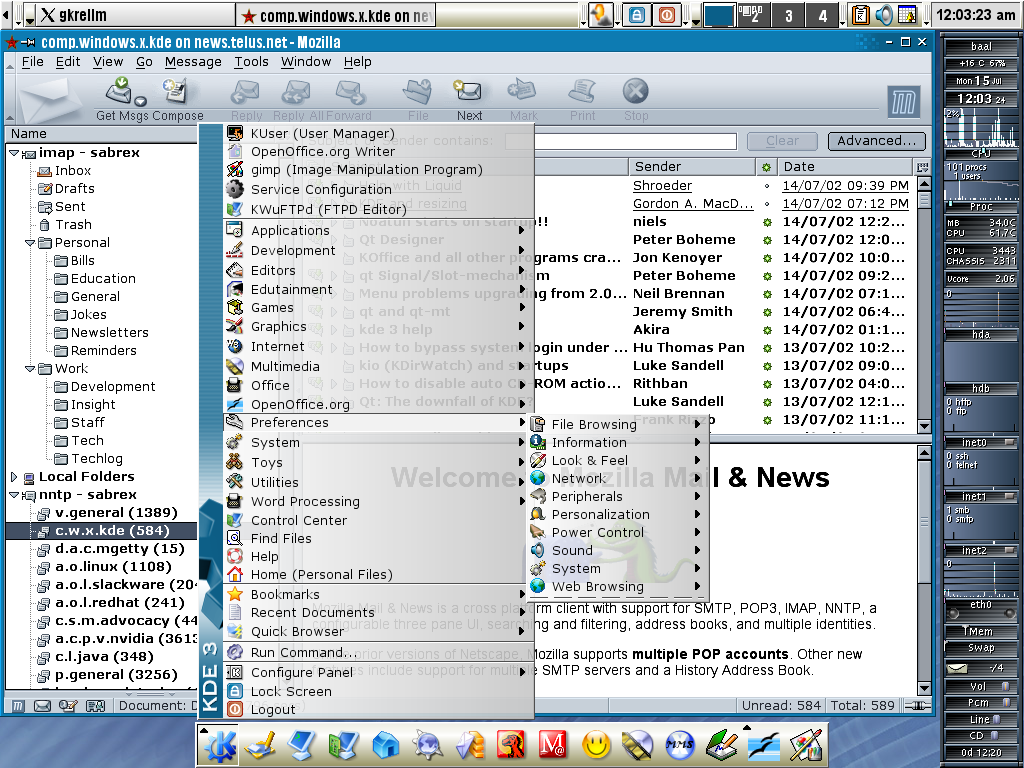Click the Stop toolbar icon
Viewport: 1024px width, 768px height.
(x=635, y=91)
